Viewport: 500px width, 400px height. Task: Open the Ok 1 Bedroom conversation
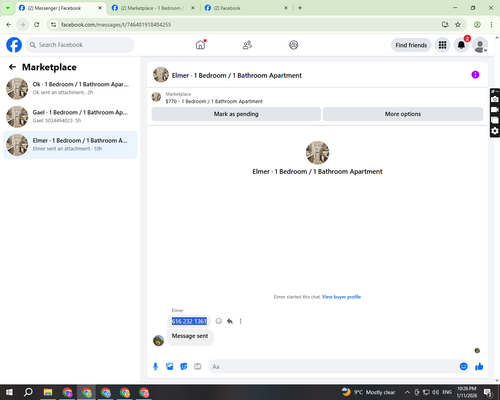click(x=70, y=88)
